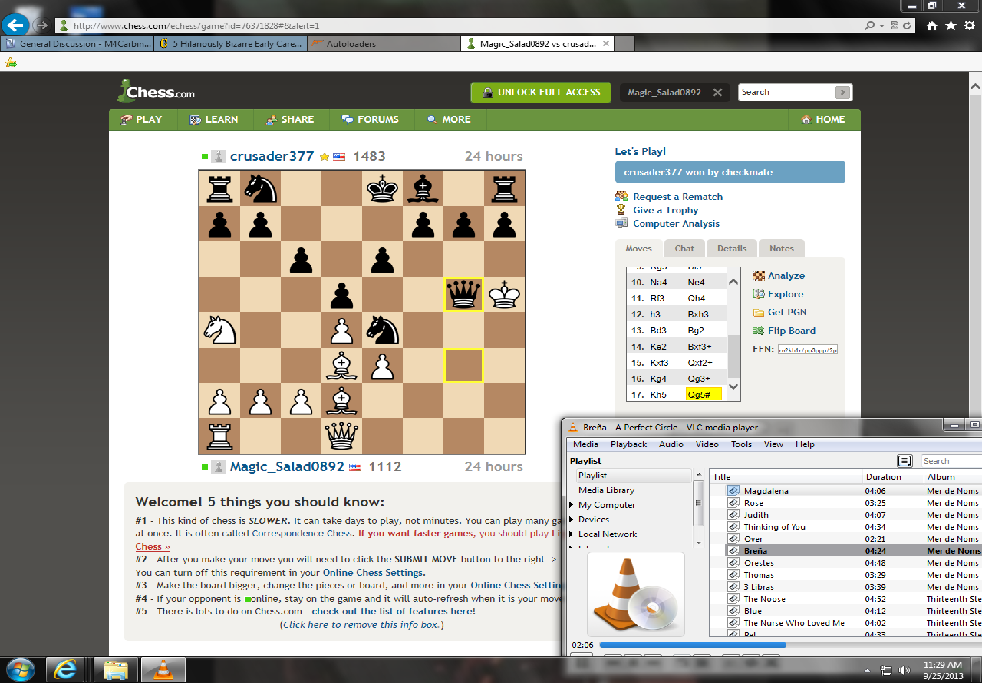The image size is (982, 683).
Task: Click the Flip Board icon
Action: [x=759, y=331]
